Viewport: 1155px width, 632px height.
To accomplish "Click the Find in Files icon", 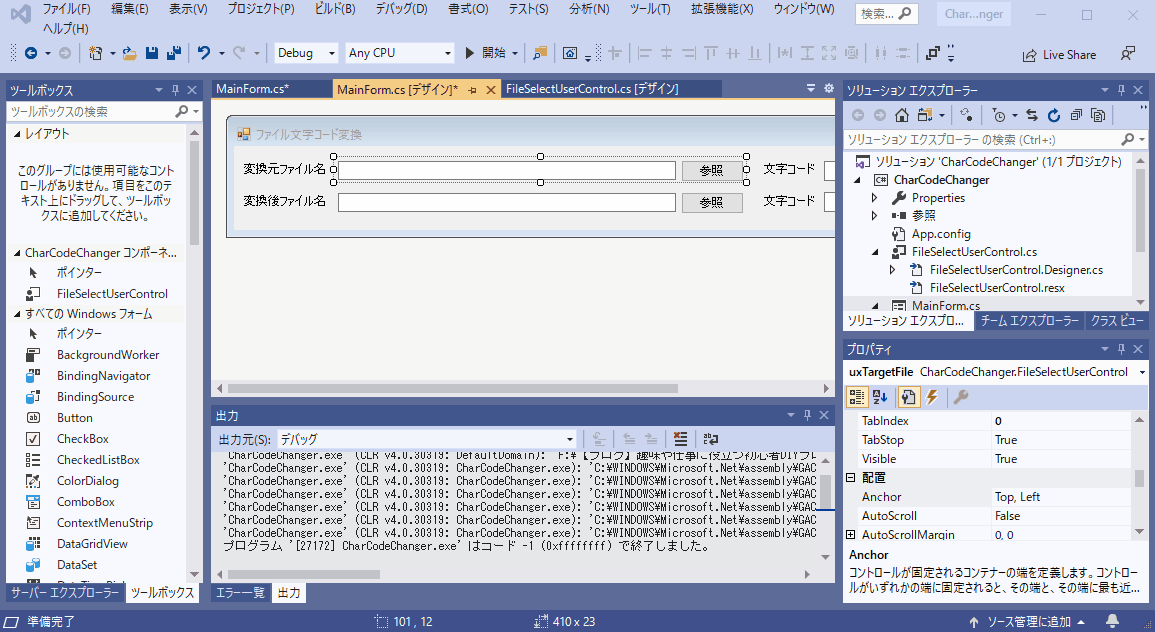I will 540,53.
